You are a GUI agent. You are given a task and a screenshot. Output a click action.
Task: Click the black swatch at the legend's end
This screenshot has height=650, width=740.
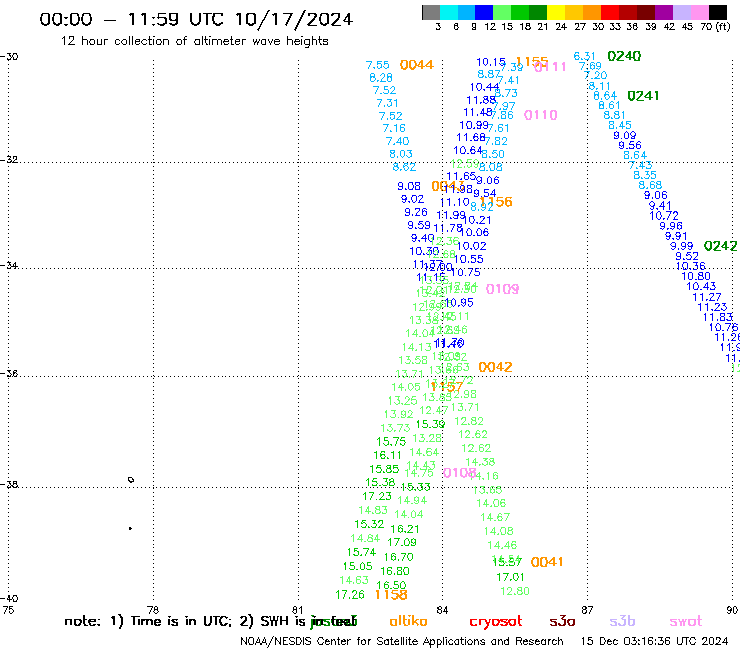pos(718,12)
